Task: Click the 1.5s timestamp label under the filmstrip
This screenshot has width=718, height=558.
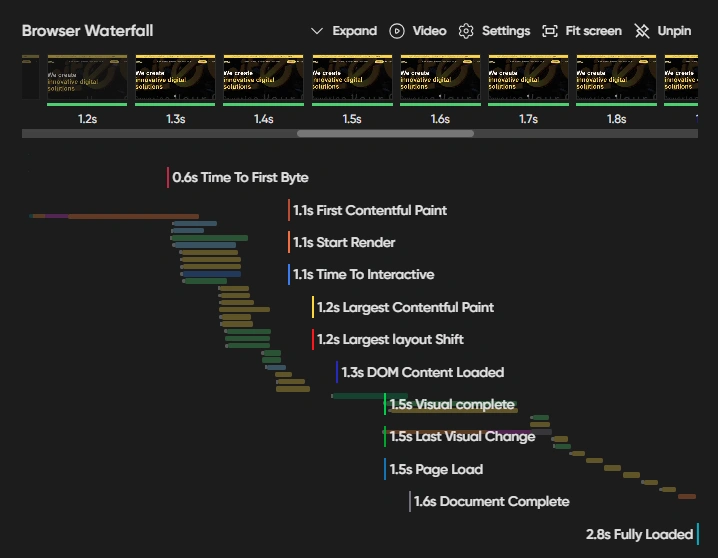Action: pos(352,119)
